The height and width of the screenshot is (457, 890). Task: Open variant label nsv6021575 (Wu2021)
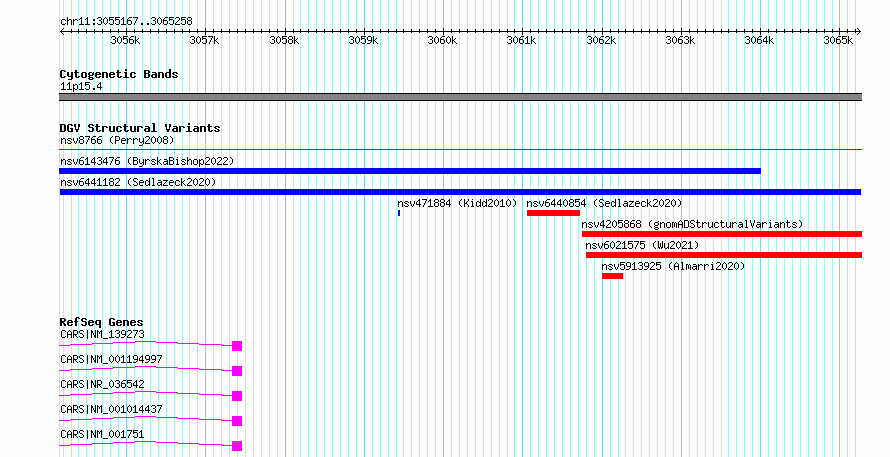point(642,245)
